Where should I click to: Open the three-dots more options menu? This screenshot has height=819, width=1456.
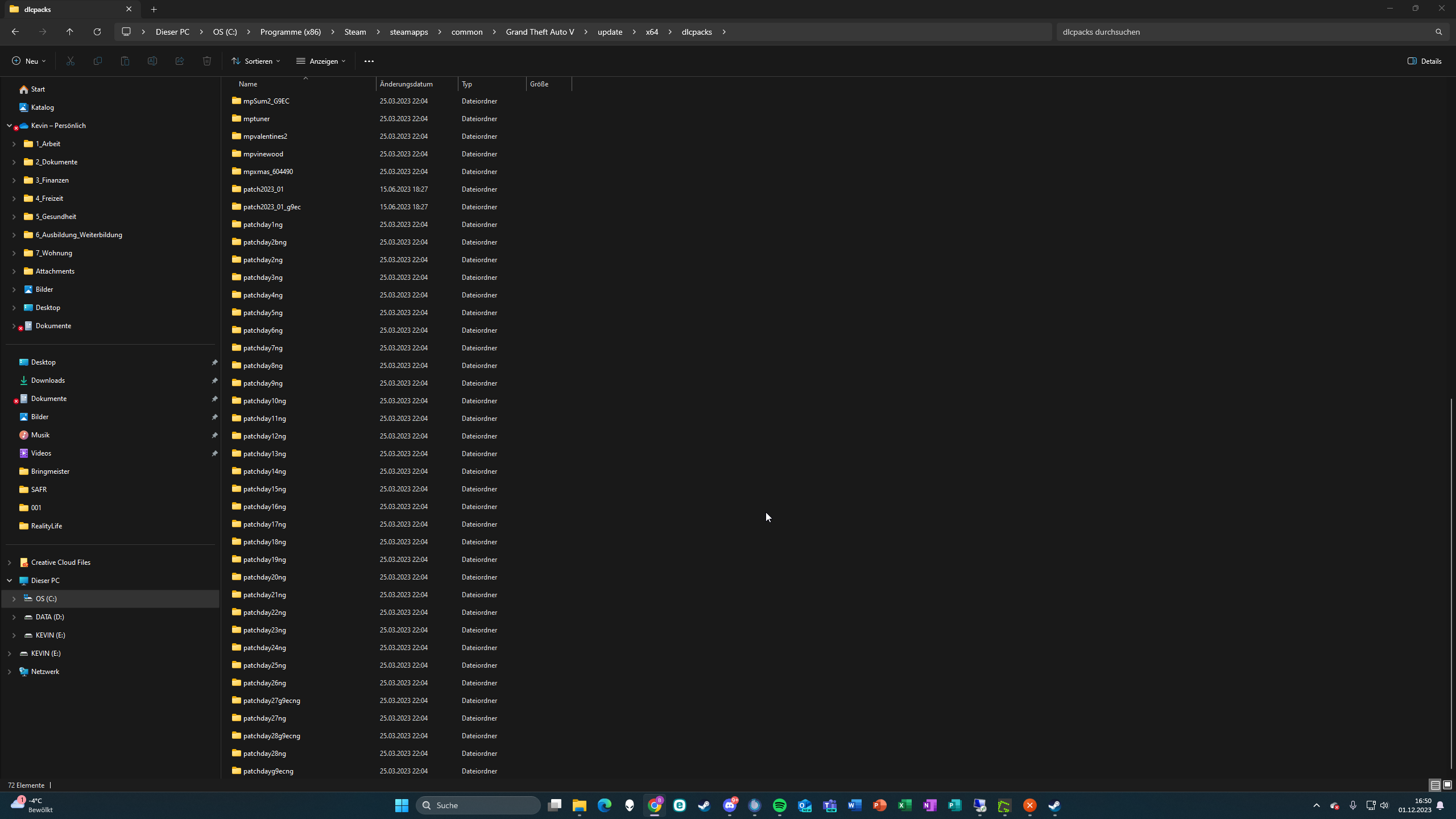(x=369, y=61)
